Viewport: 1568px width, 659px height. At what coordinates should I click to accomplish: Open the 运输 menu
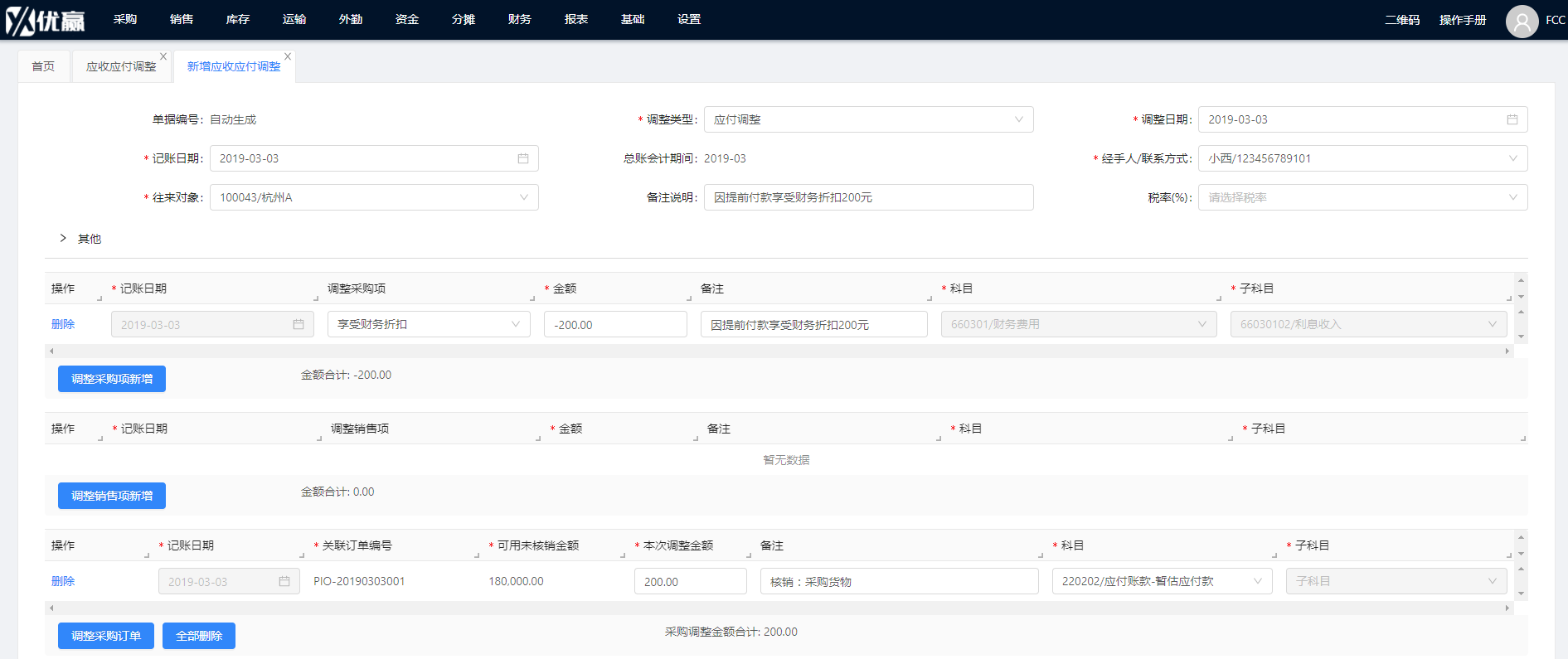(x=294, y=19)
